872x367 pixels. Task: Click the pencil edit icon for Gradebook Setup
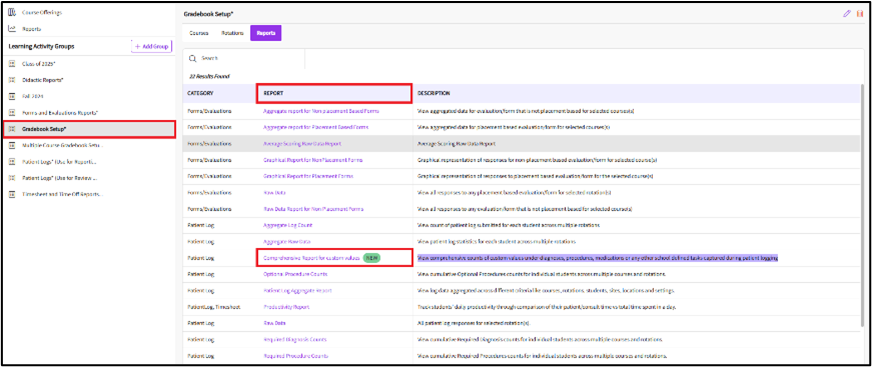(x=847, y=14)
